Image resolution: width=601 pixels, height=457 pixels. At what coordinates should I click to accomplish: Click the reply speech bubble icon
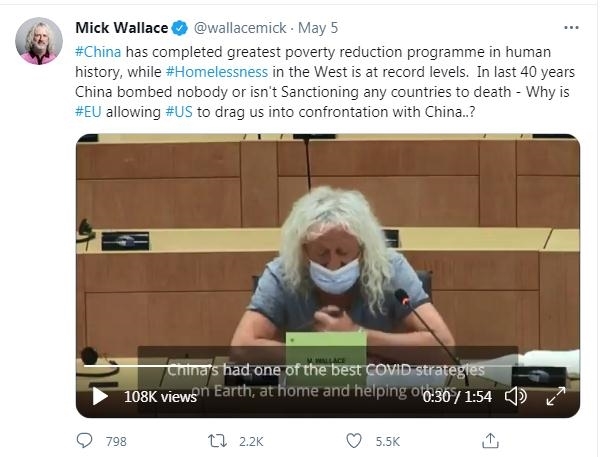[x=84, y=441]
